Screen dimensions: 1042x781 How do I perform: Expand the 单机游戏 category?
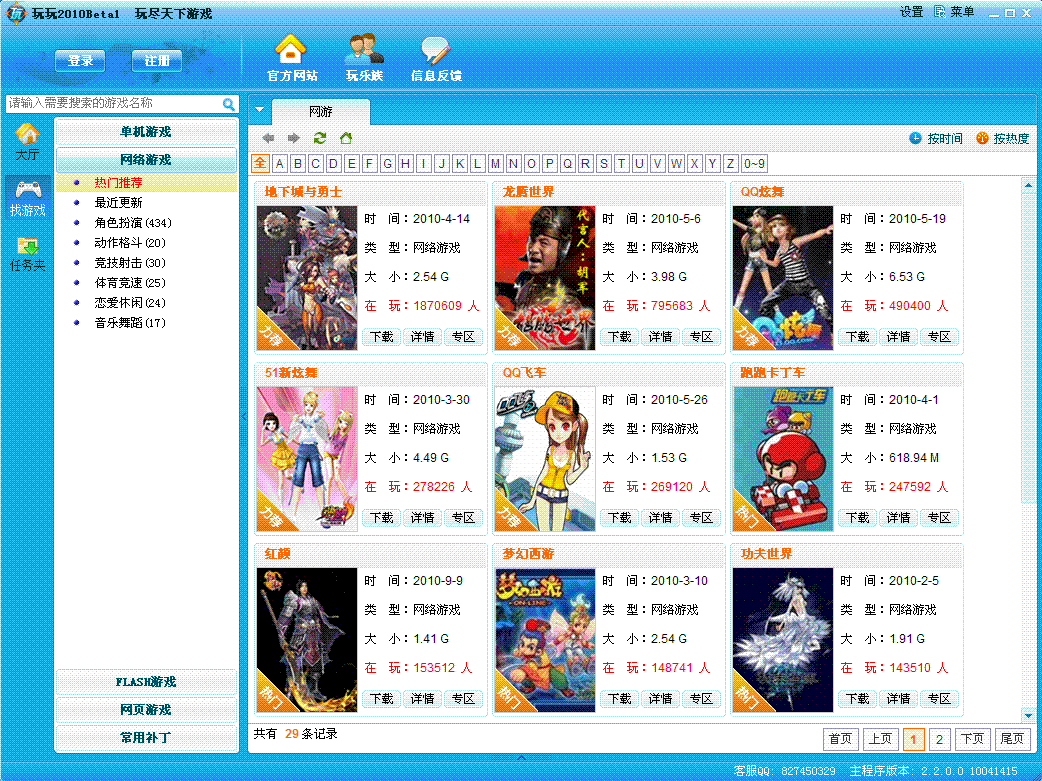(146, 132)
